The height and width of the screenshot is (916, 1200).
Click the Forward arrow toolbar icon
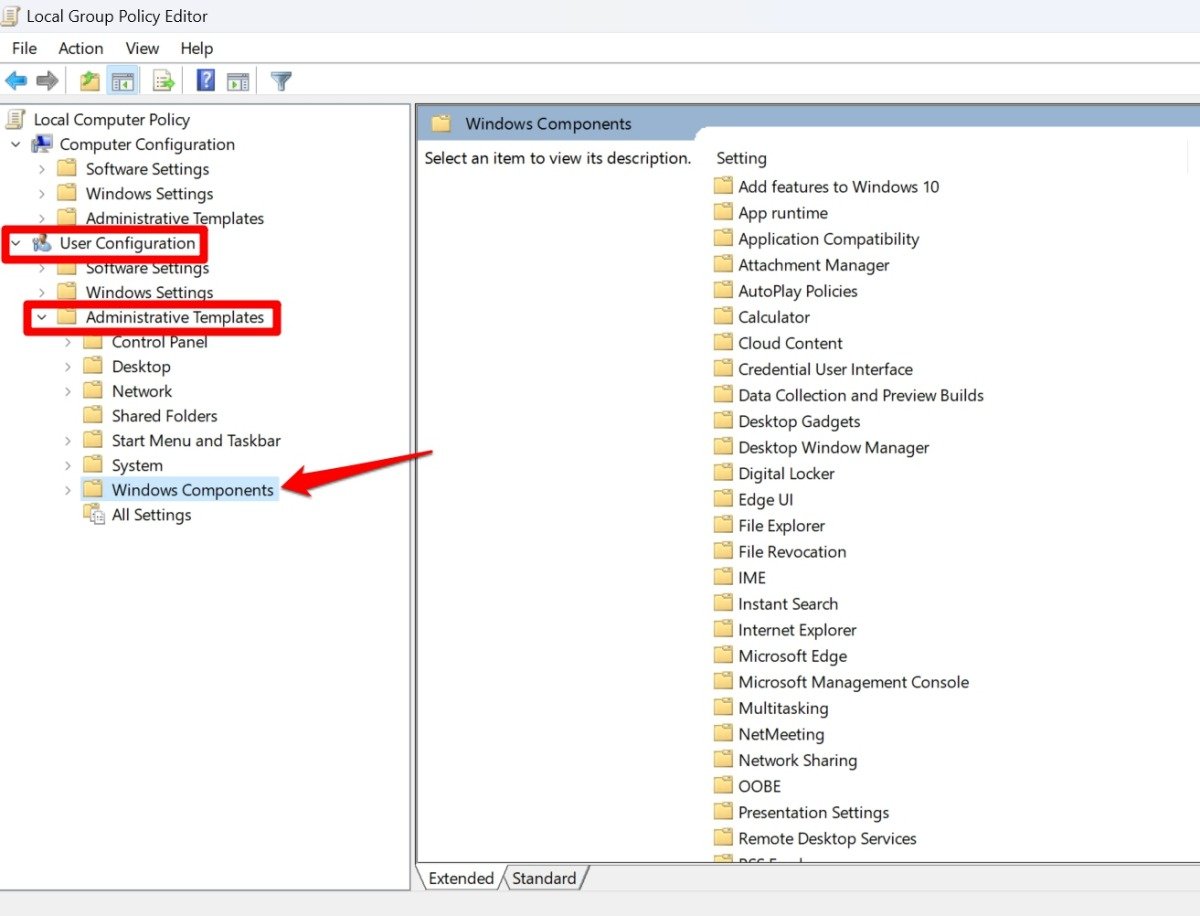(47, 81)
